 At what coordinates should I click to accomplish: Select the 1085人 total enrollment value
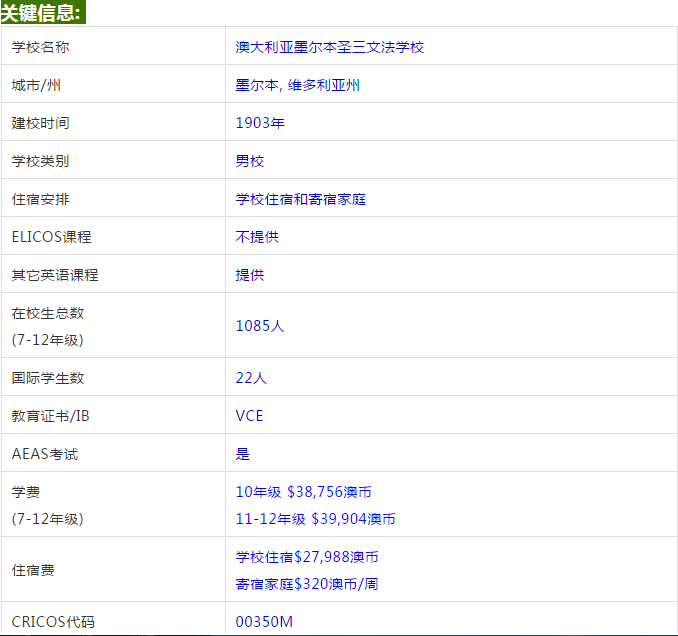click(x=260, y=325)
